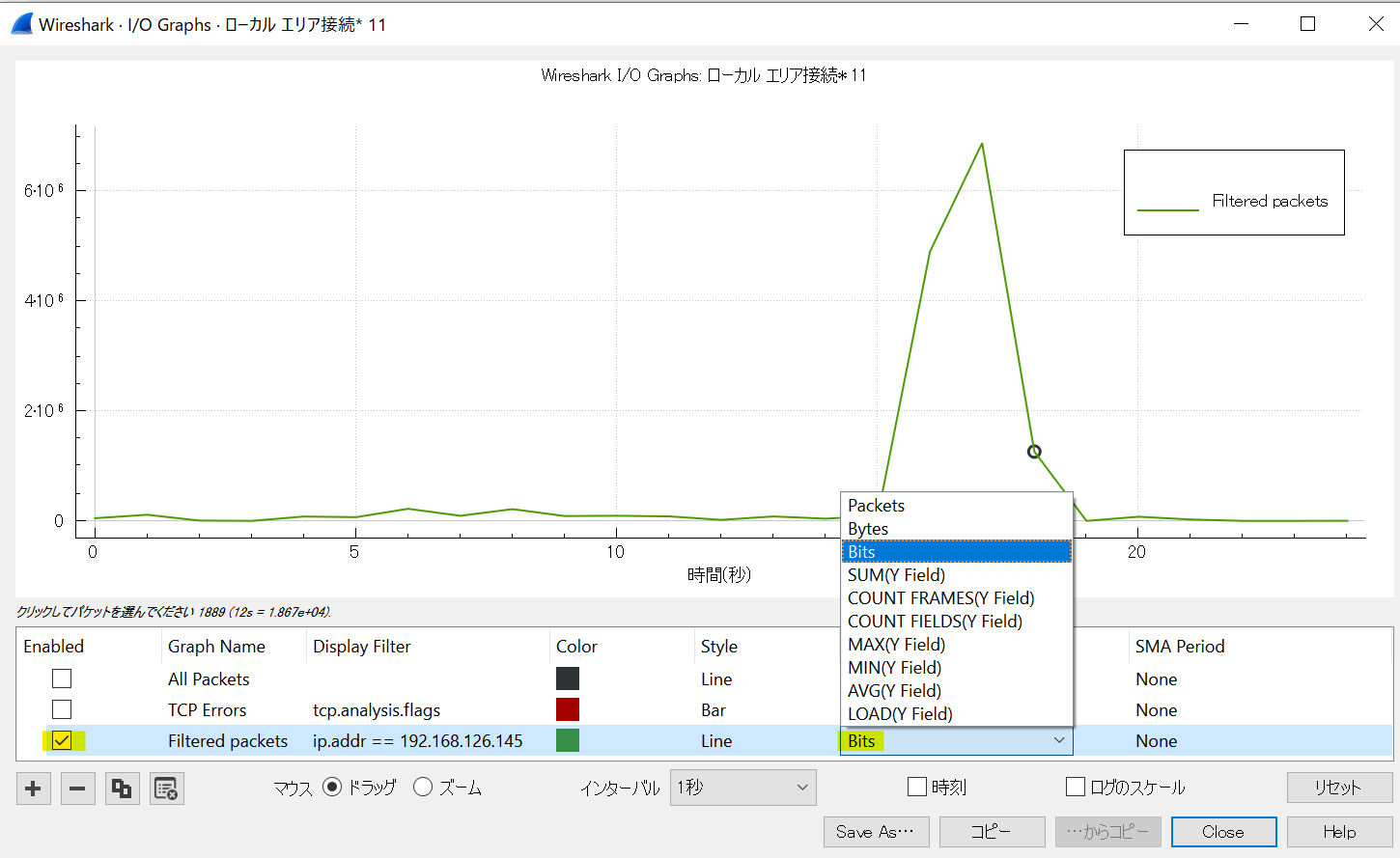Open the インターバル 1秒 dropdown
The height and width of the screenshot is (858, 1400).
[742, 788]
